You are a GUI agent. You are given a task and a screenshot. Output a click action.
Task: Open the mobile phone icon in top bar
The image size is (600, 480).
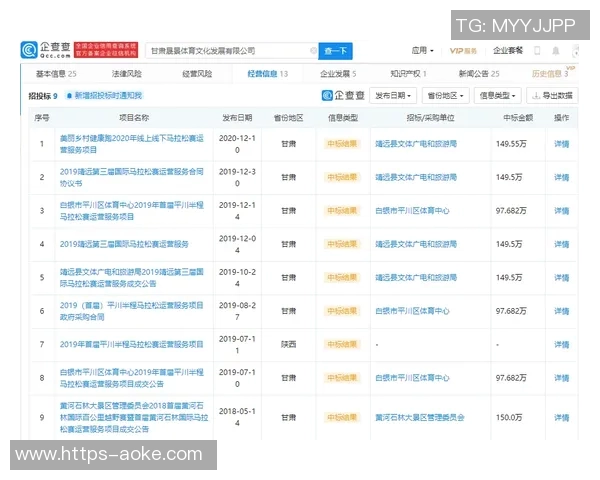pyautogui.click(x=537, y=51)
